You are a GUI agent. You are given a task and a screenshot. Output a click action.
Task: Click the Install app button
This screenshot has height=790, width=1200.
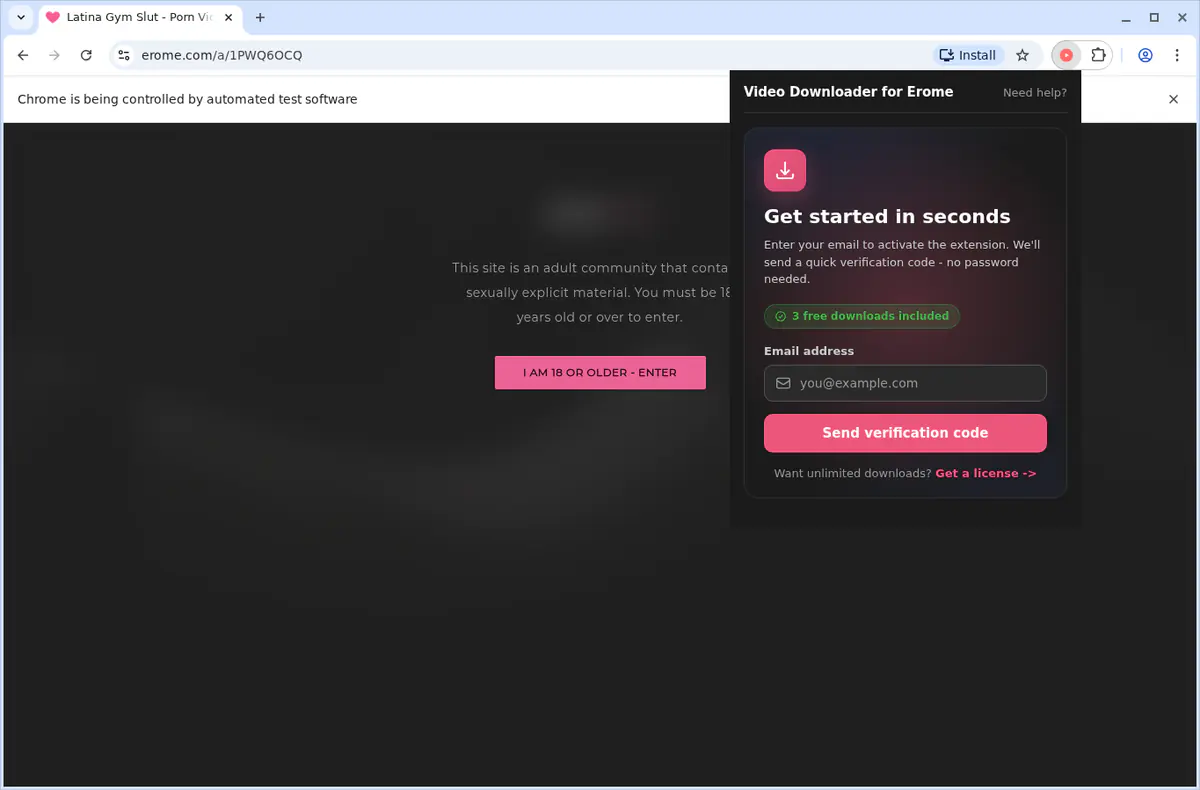968,55
